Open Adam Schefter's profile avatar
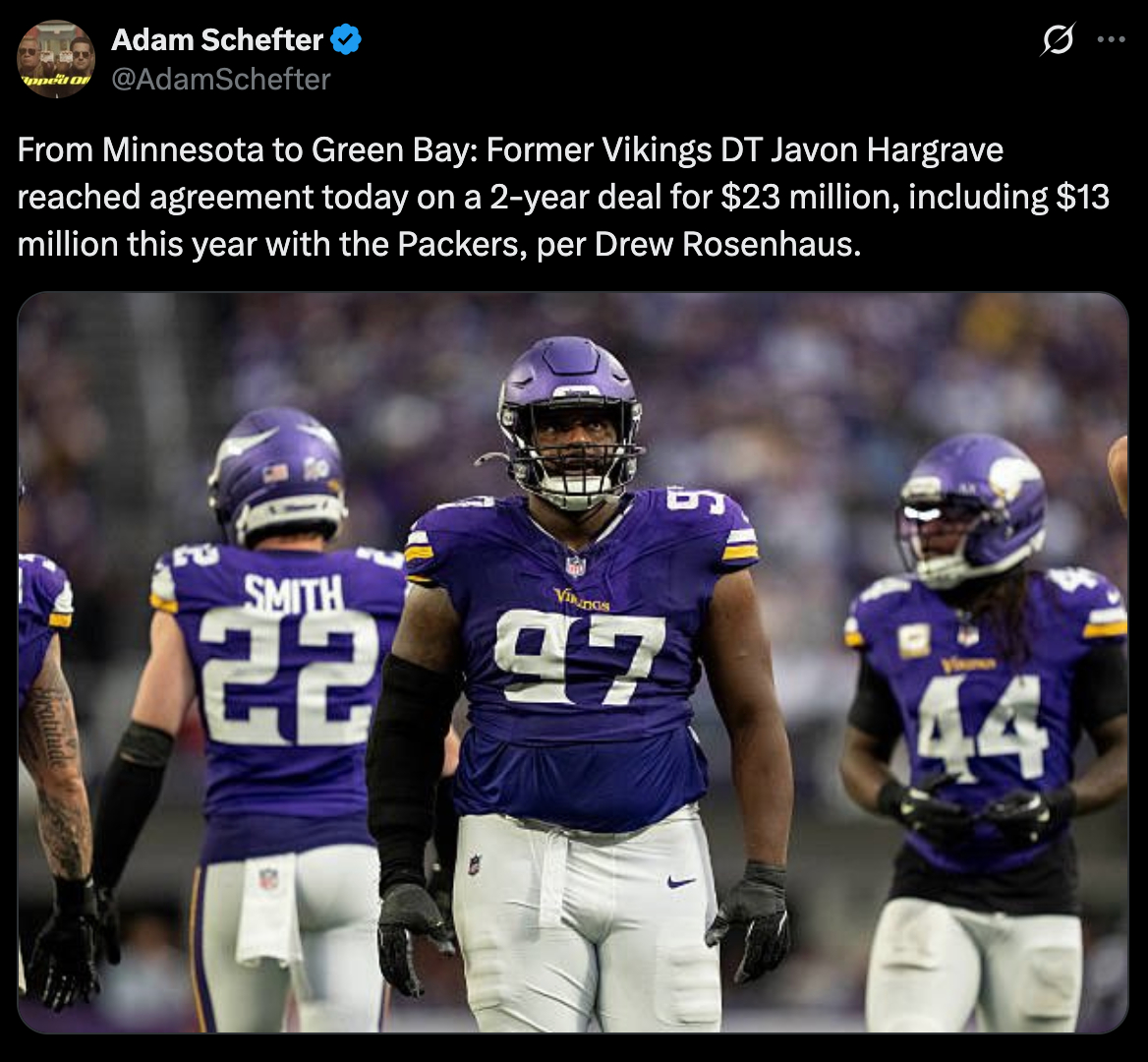1148x1062 pixels. pyautogui.click(x=56, y=59)
